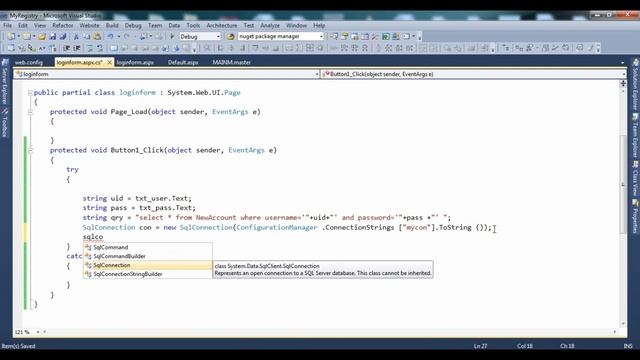Click the Copy toolbar icon
640x360 pixels.
[87, 36]
